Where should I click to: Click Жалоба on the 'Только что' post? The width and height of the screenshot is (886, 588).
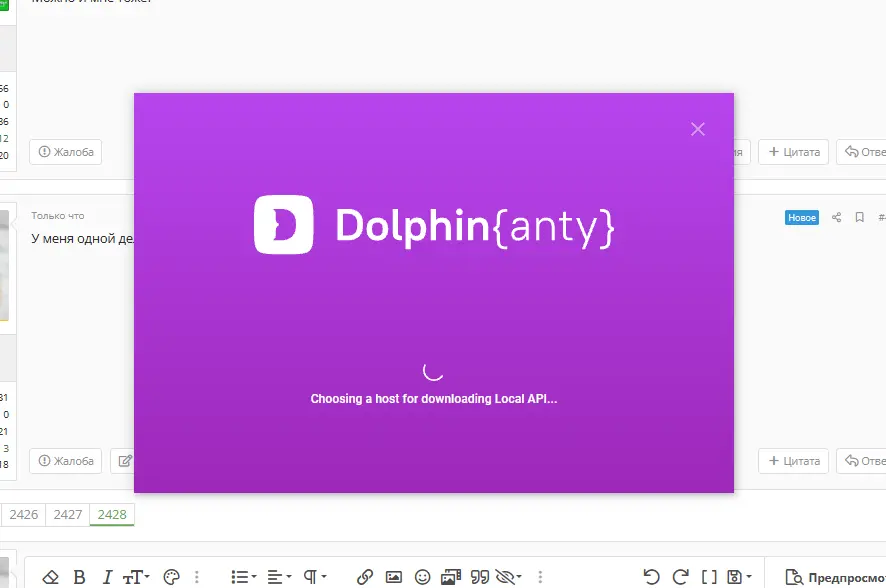click(66, 461)
